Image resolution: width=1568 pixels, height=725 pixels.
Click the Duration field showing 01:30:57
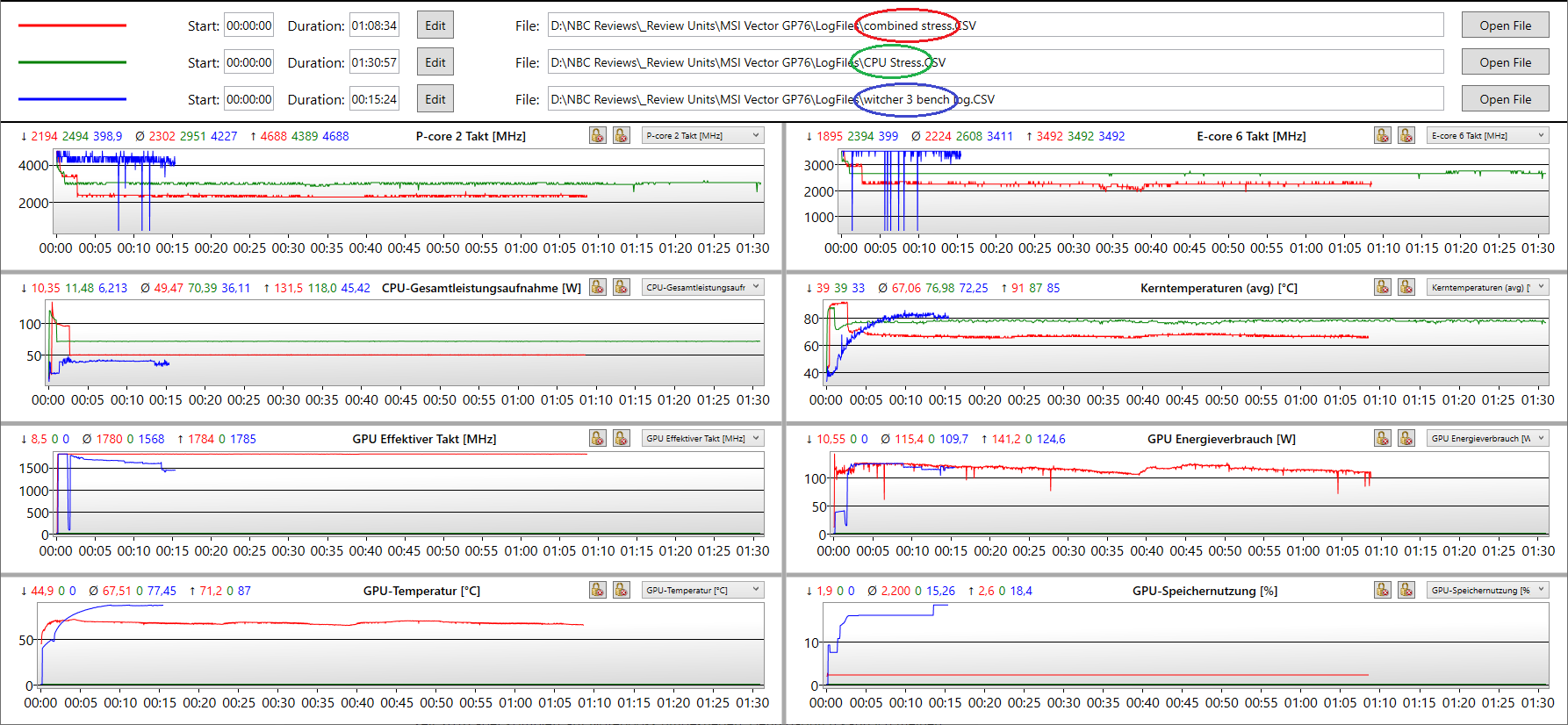(374, 62)
